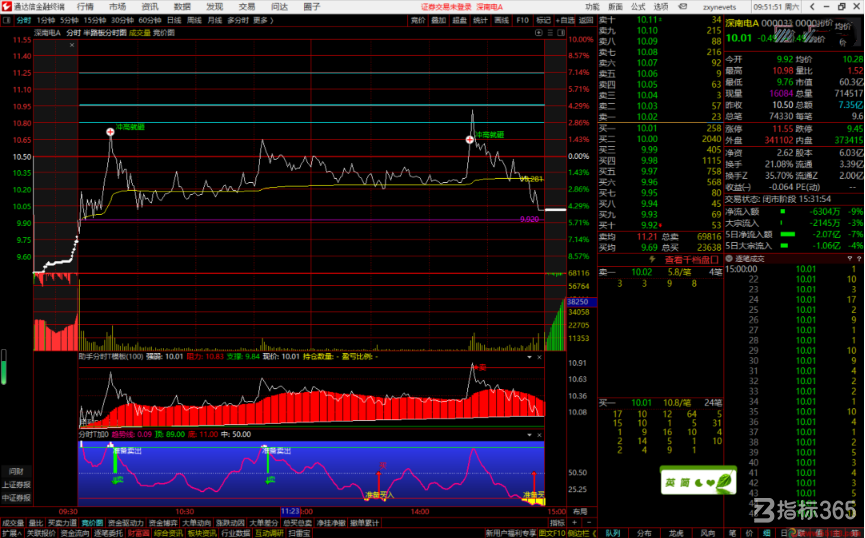Click the first 冲高就砸 red target marker
This screenshot has width=865, height=538.
pos(110,132)
